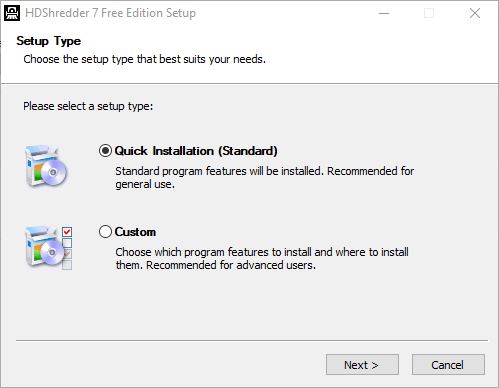Click the 'Please select a setup type' prompt
Image resolution: width=499 pixels, height=388 pixels.
88,106
